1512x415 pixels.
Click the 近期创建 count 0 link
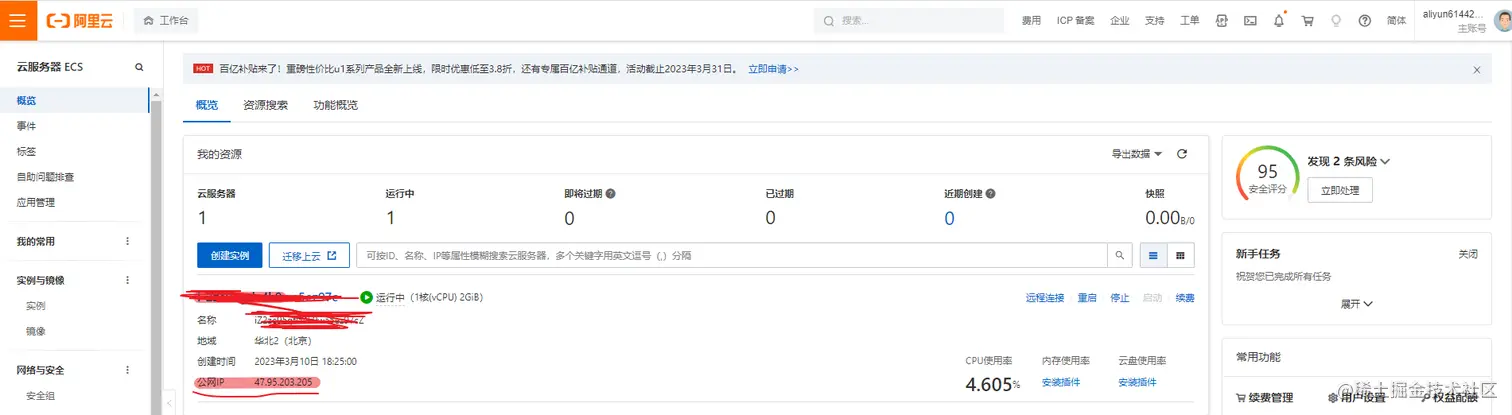coord(949,217)
